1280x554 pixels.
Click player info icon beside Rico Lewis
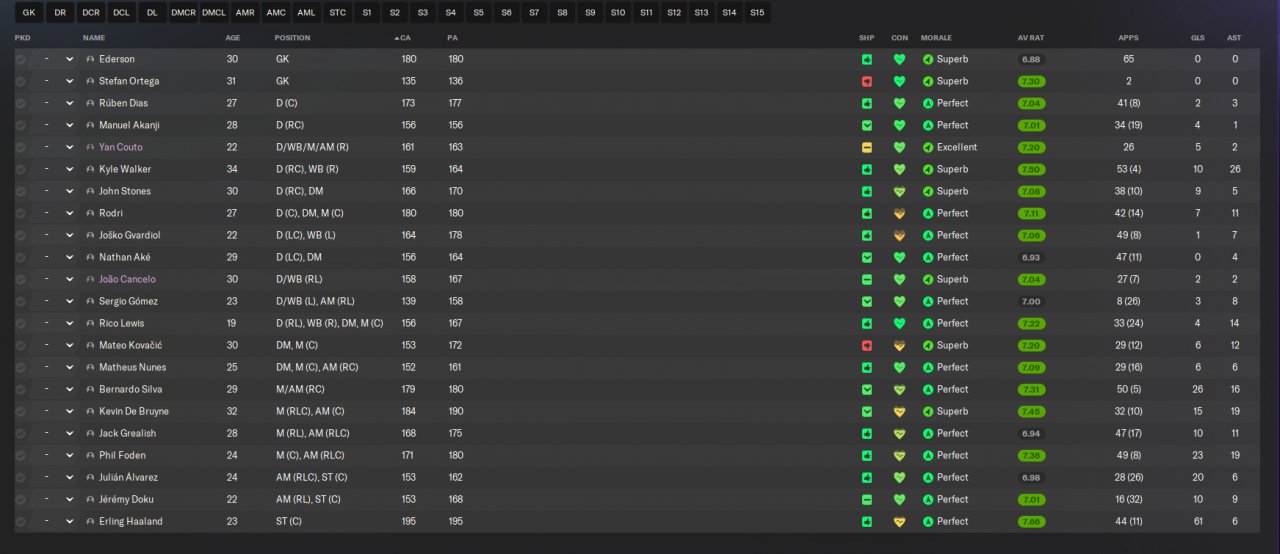pyautogui.click(x=90, y=323)
